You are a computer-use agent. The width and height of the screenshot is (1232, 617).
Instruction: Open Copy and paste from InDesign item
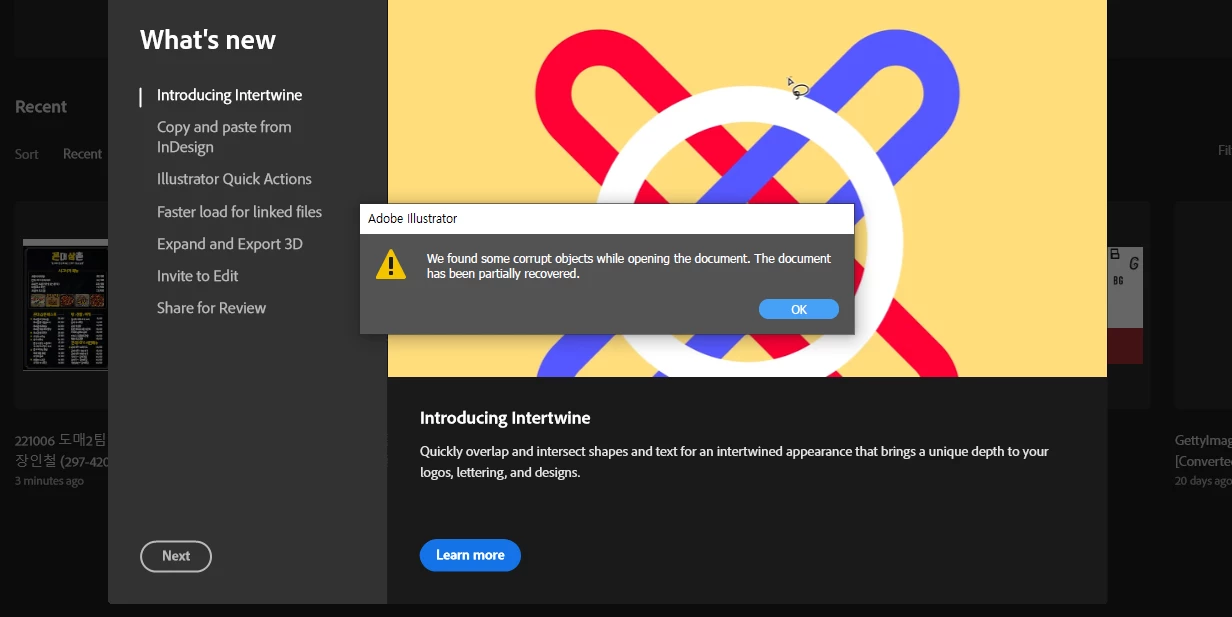tap(224, 137)
